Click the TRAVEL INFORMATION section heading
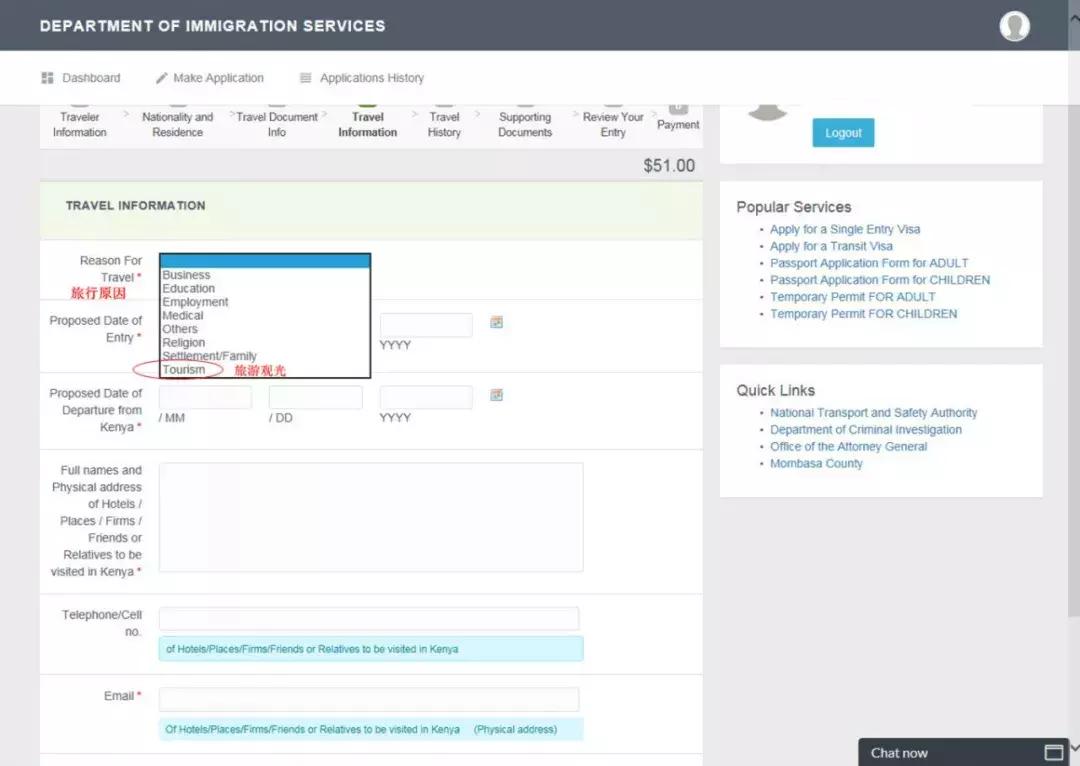The image size is (1080, 766). 136,205
